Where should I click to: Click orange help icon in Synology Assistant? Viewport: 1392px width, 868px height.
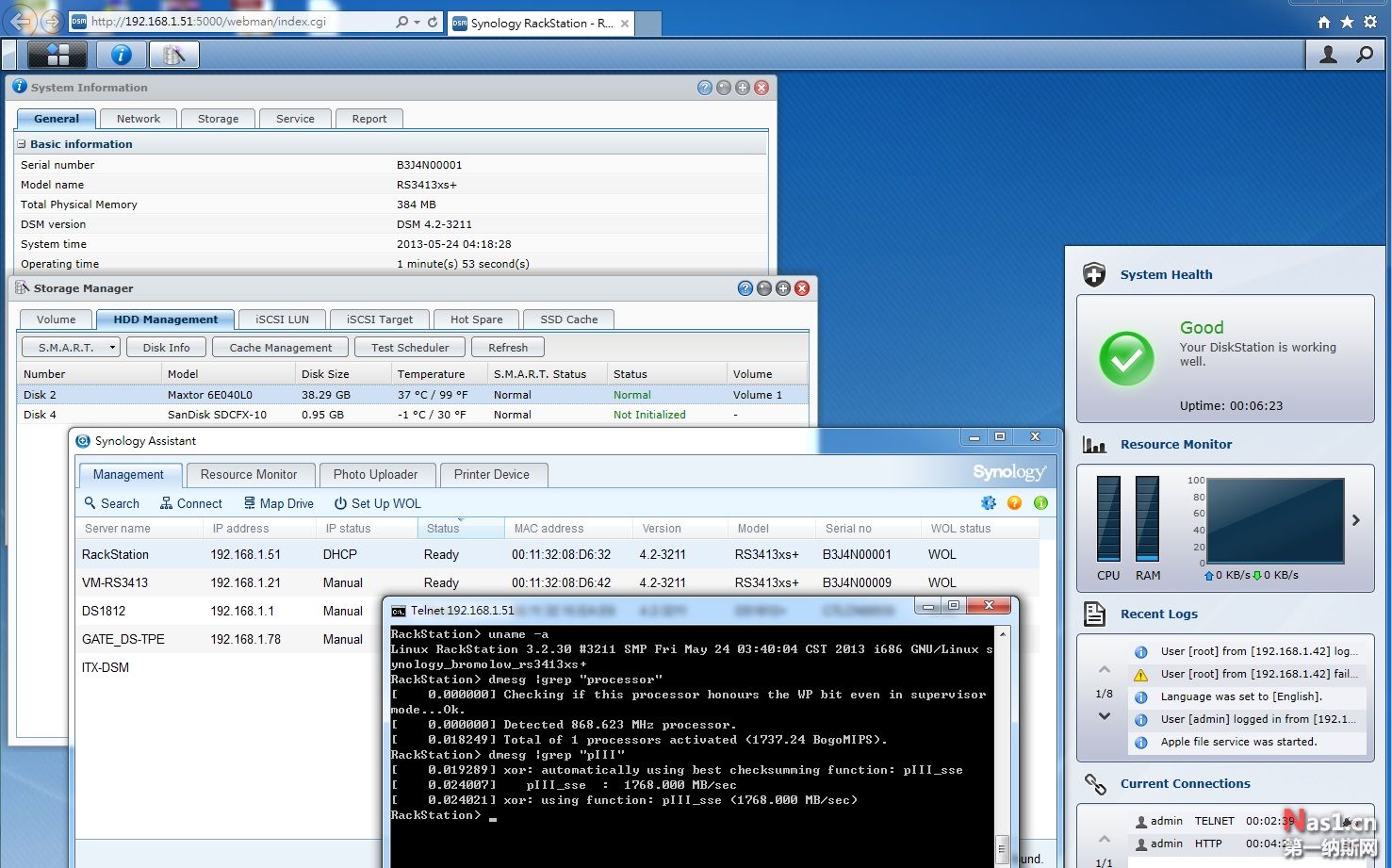coord(1014,503)
